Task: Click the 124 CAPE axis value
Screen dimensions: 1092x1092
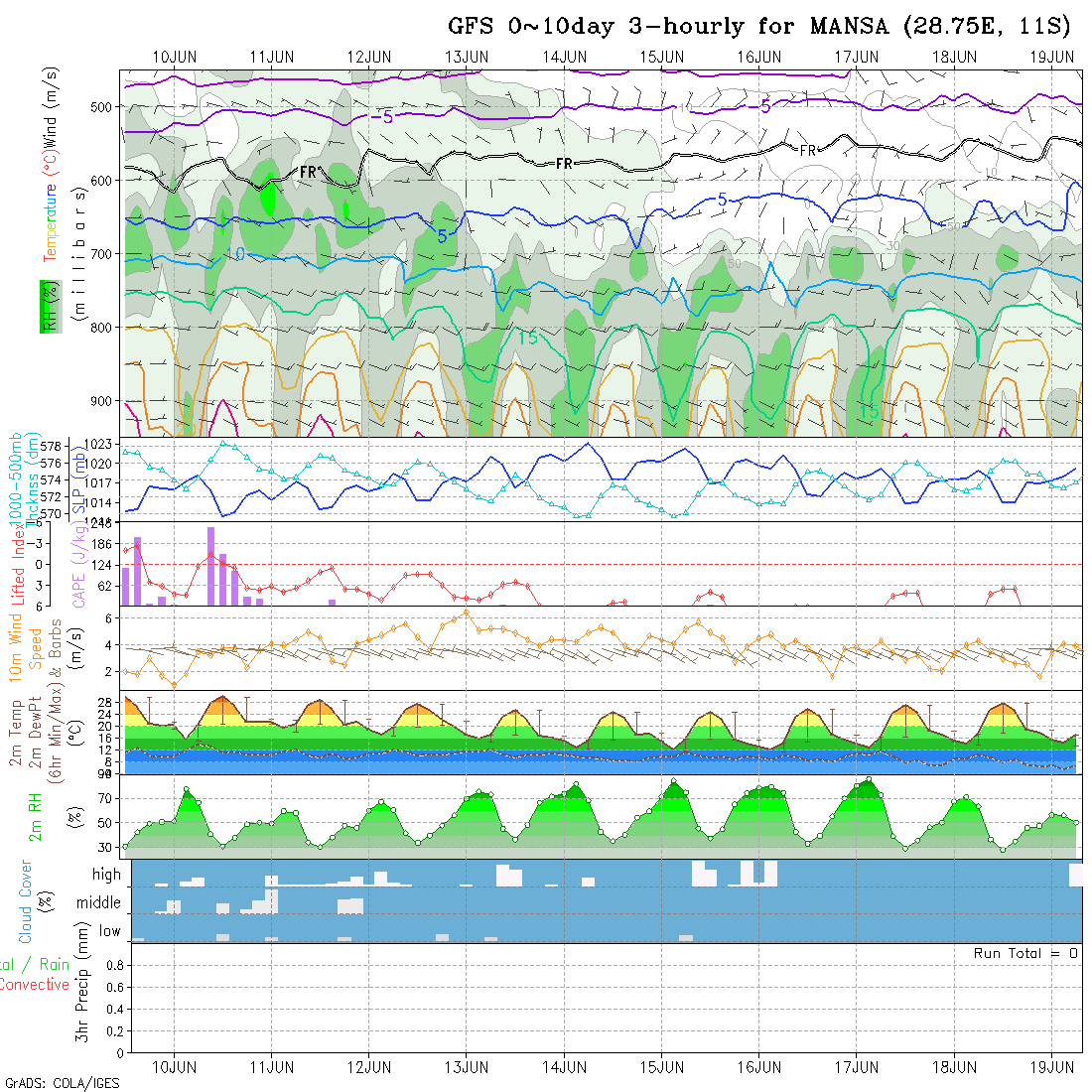Action: pos(101,565)
